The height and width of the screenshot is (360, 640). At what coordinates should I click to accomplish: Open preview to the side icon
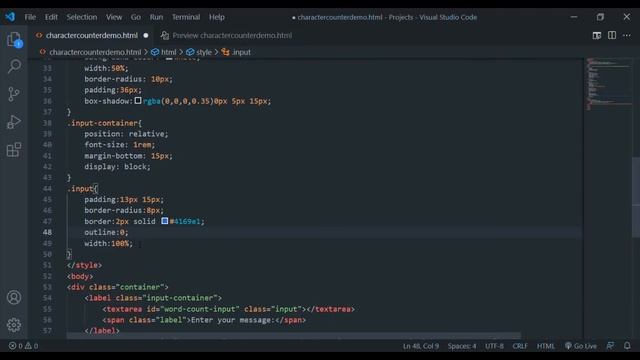point(597,36)
